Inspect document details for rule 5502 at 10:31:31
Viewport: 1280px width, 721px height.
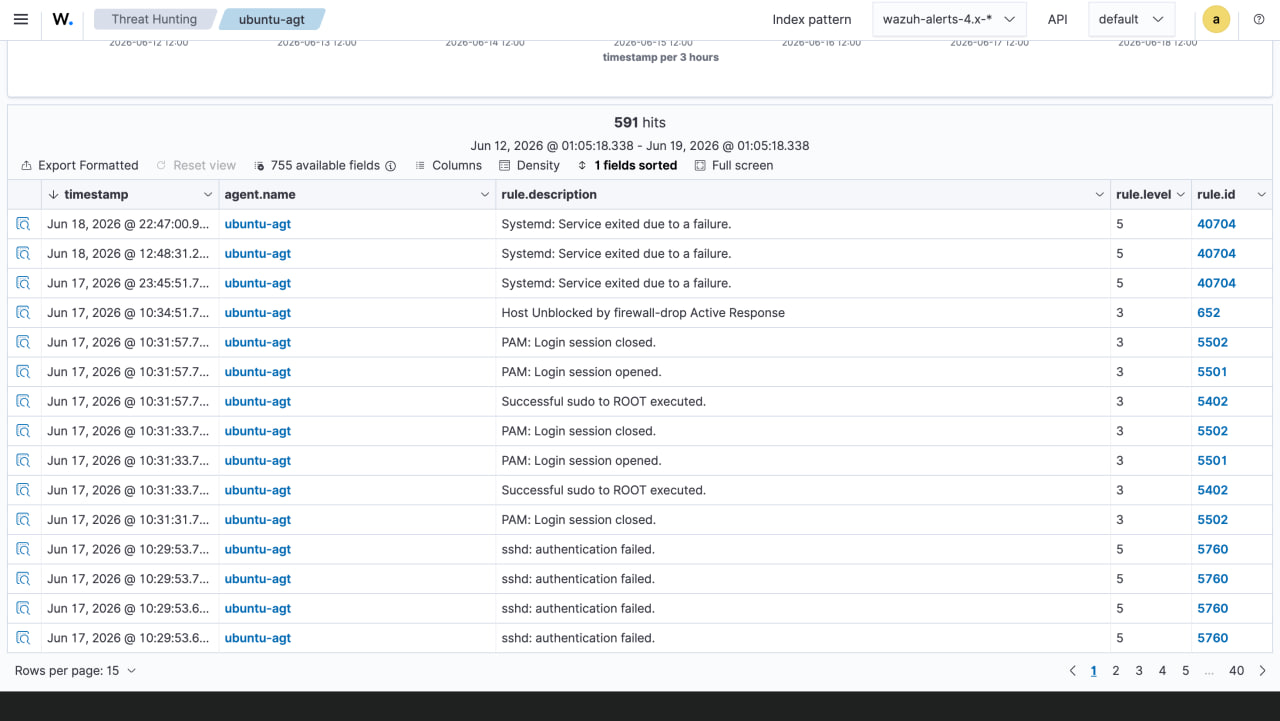[24, 520]
